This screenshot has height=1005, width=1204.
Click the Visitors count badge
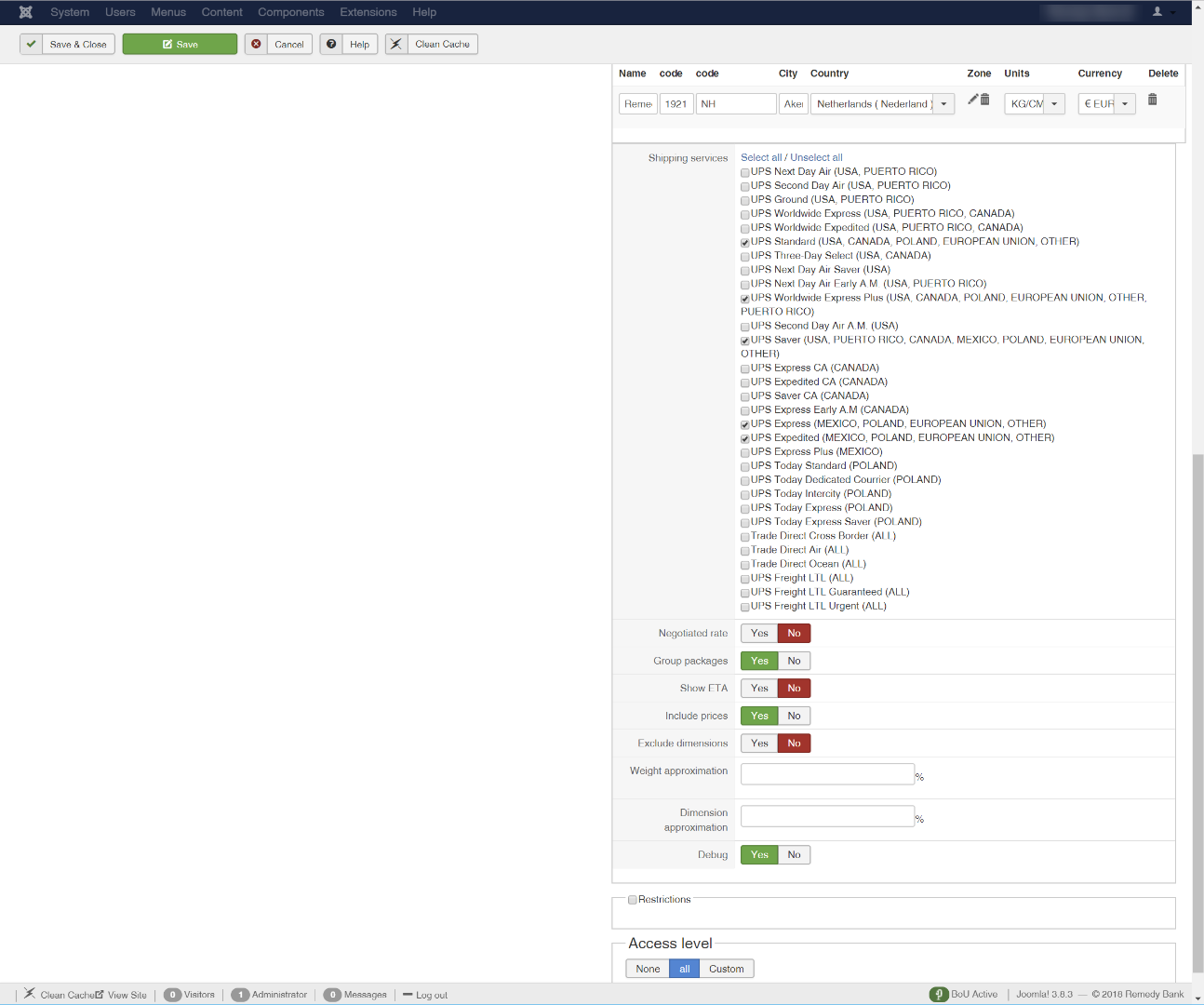coord(172,995)
